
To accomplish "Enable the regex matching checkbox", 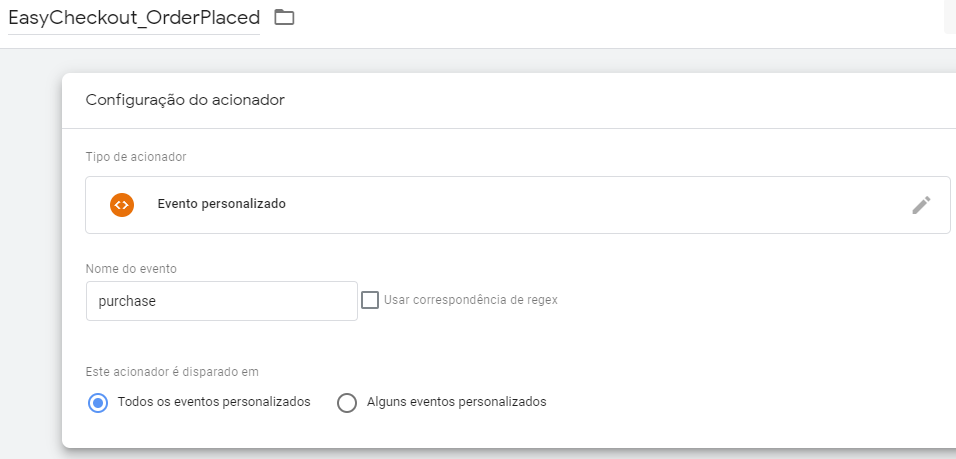I will pyautogui.click(x=369, y=300).
